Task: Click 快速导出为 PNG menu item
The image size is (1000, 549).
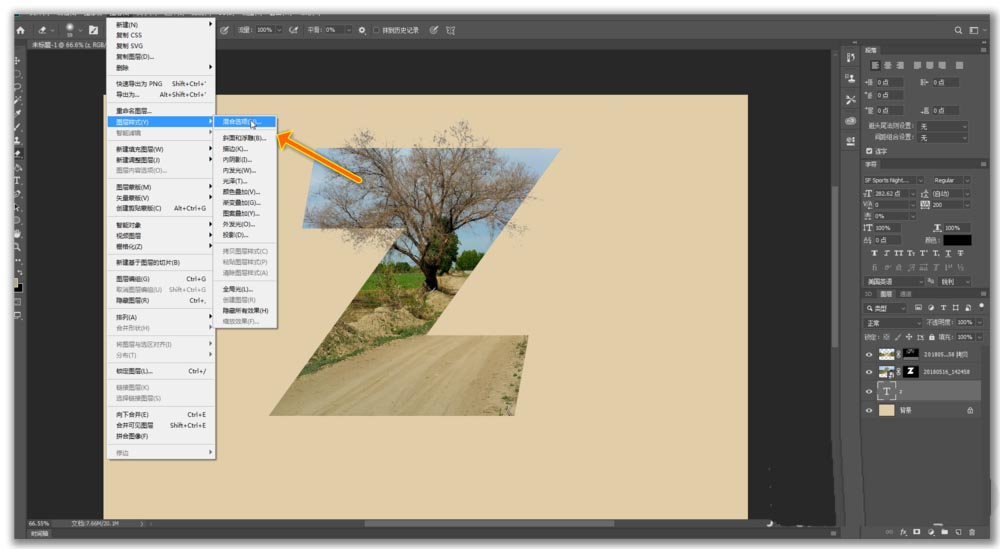Action: click(161, 84)
